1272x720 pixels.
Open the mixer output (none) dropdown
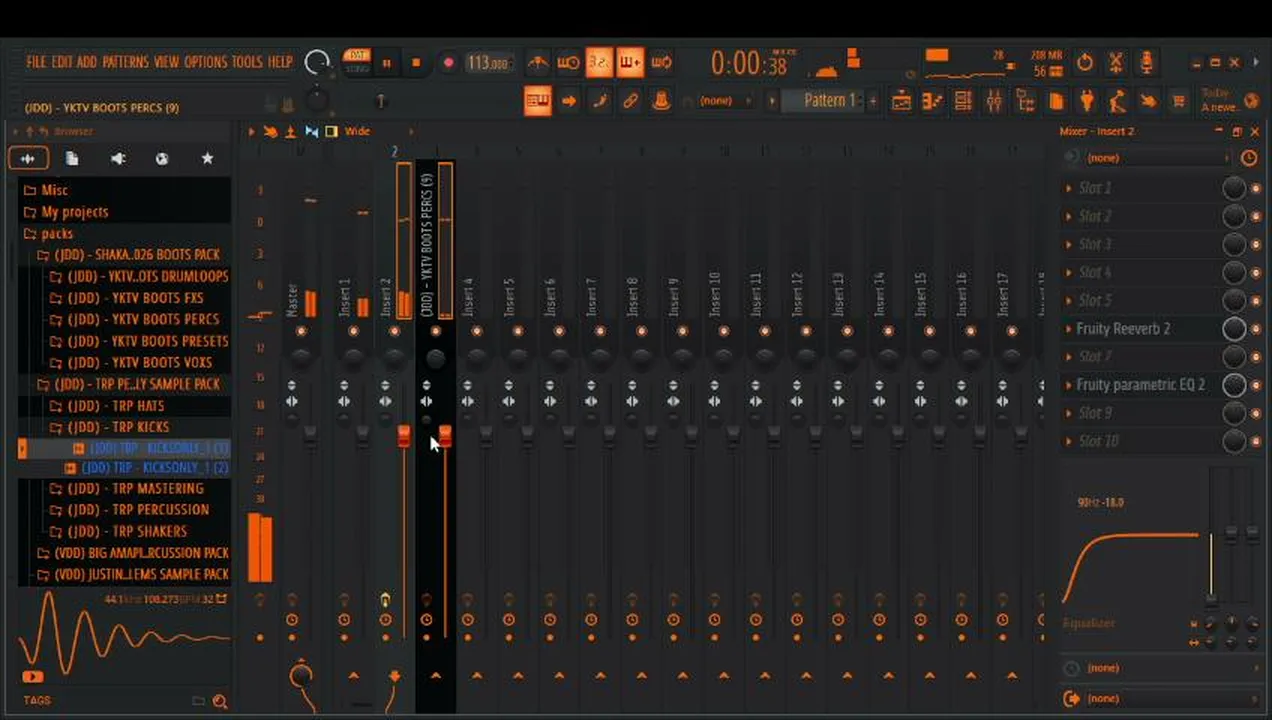coord(1160,699)
